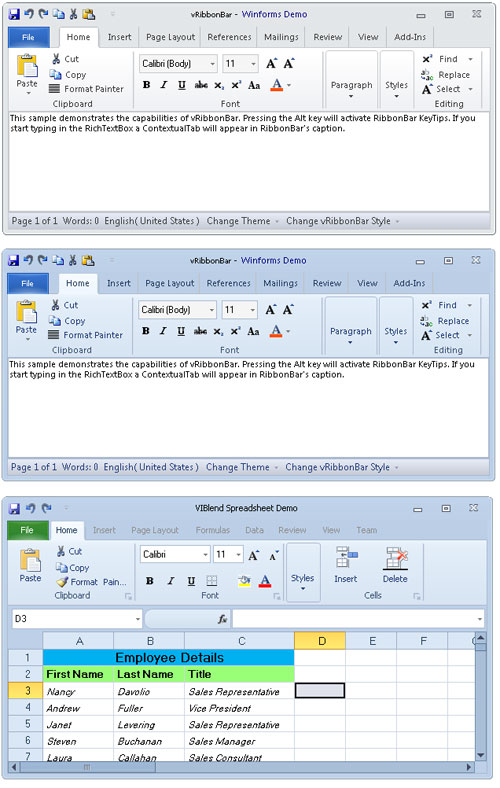Screen dimensions: 500x788
Task: Click in the top window rich text box
Action: (x=249, y=162)
